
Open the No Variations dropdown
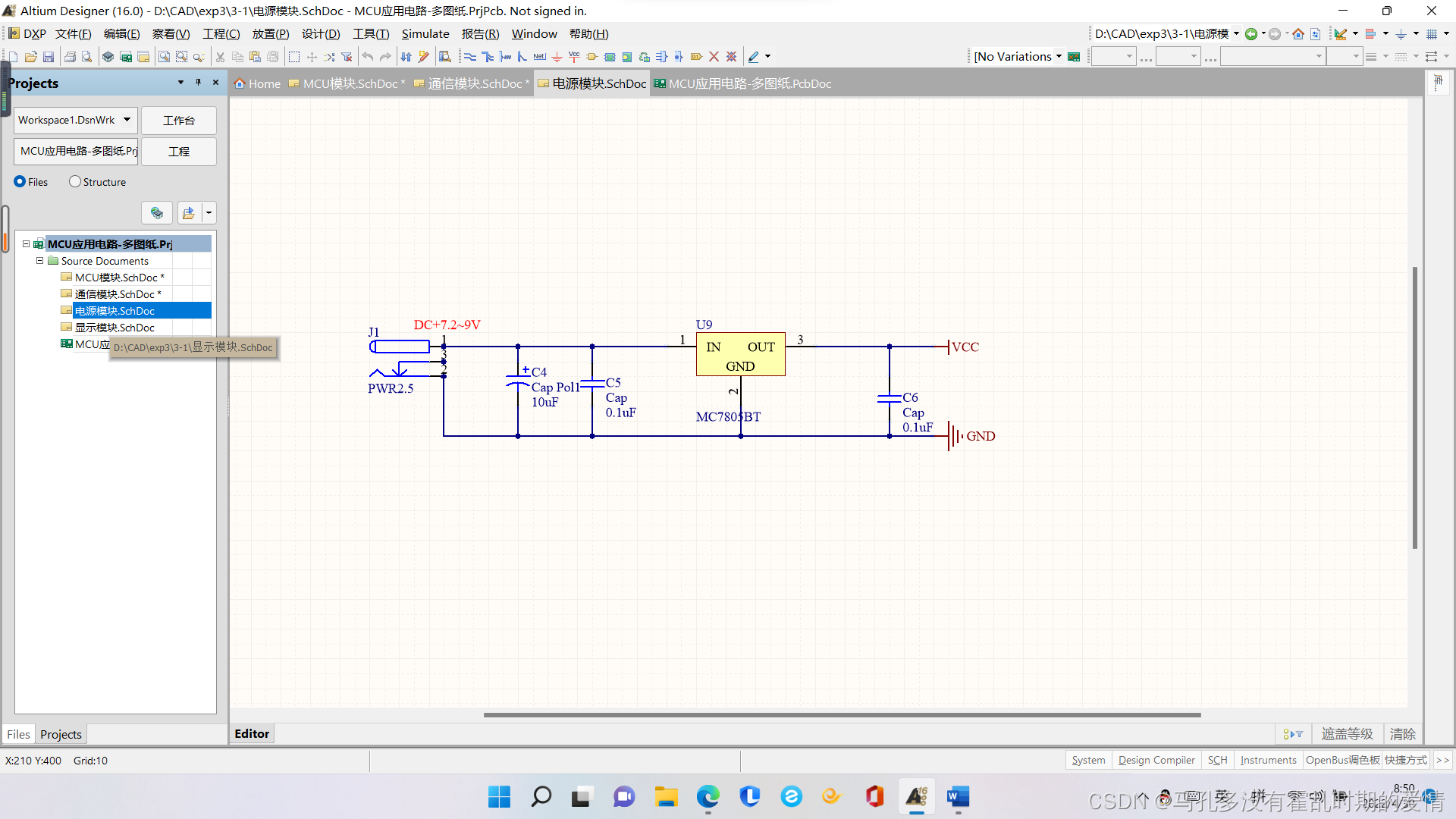[x=1059, y=57]
